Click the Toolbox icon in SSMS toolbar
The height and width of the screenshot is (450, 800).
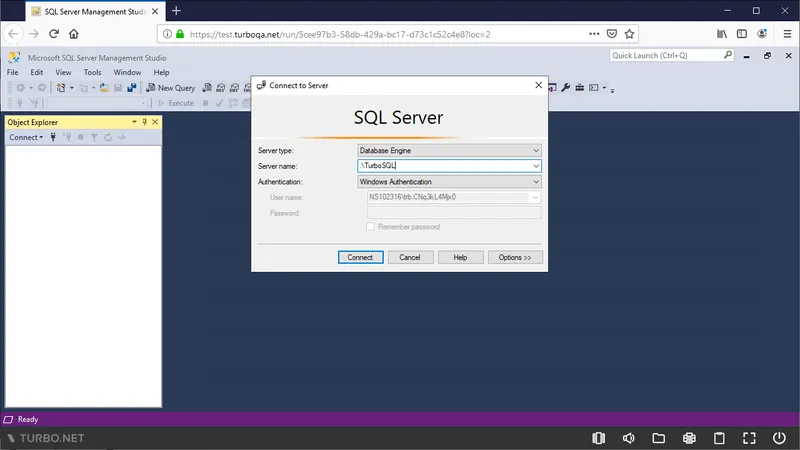tap(580, 88)
